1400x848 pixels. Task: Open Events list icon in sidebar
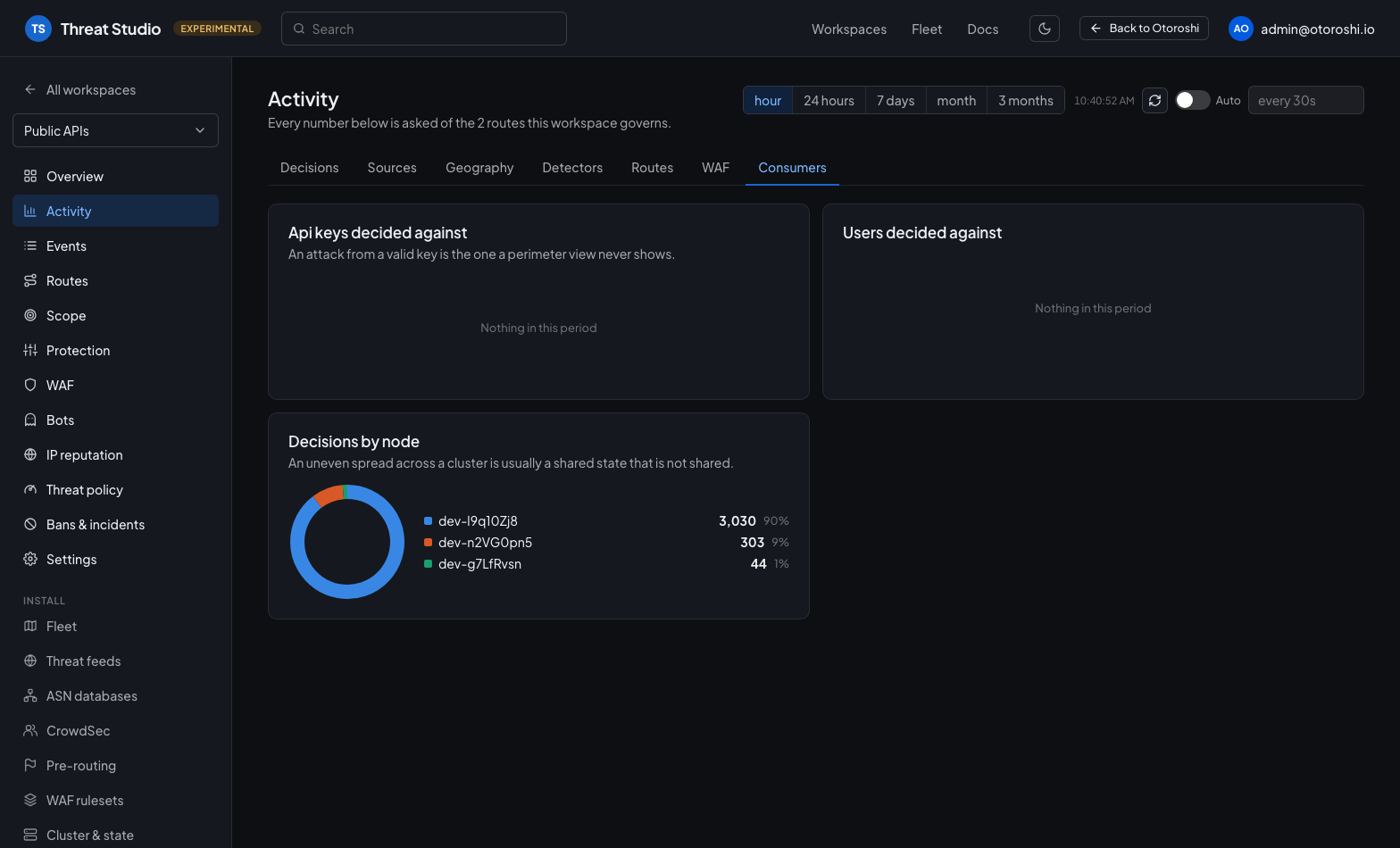point(30,246)
